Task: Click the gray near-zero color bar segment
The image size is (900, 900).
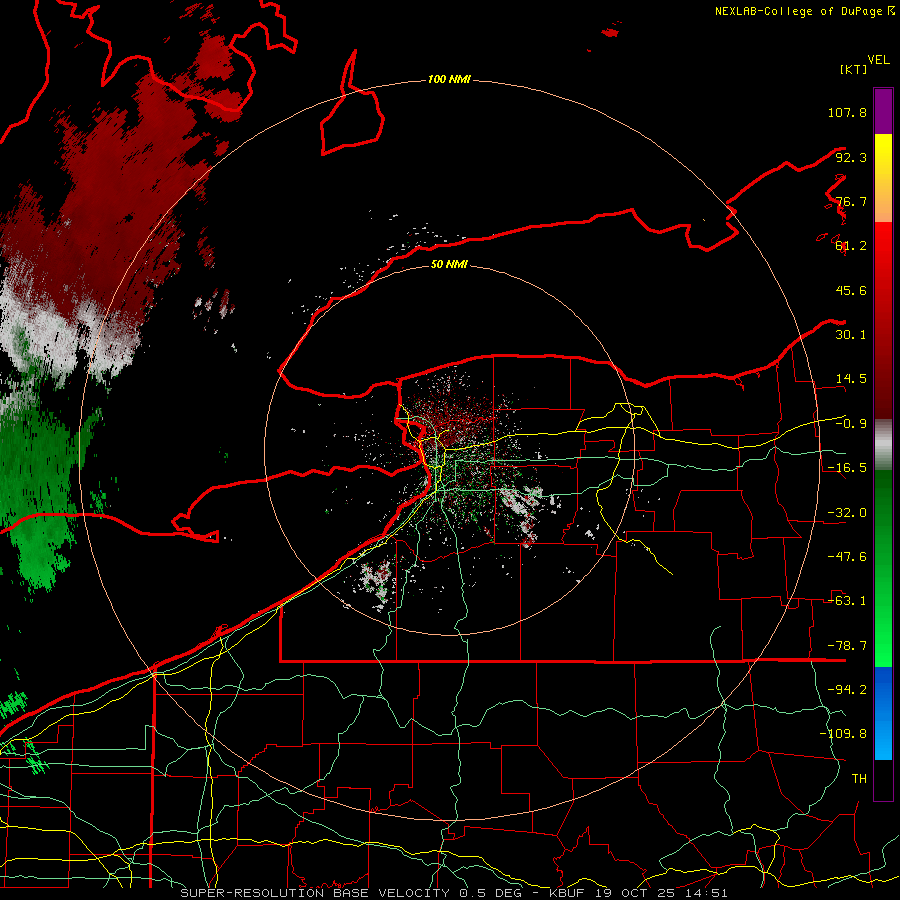Action: click(883, 445)
